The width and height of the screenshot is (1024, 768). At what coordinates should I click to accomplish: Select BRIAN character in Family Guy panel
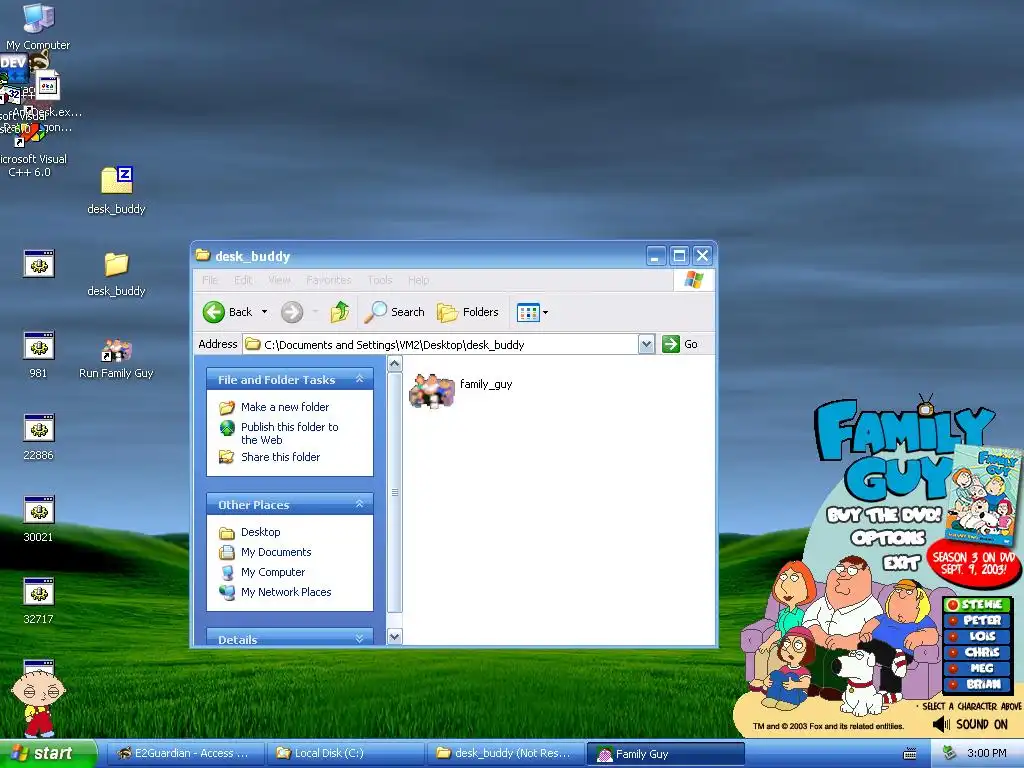coord(976,684)
